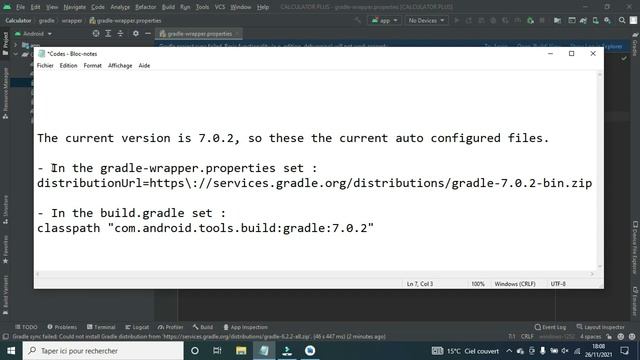
Task: Open the TODO tool window
Action: click(26, 327)
